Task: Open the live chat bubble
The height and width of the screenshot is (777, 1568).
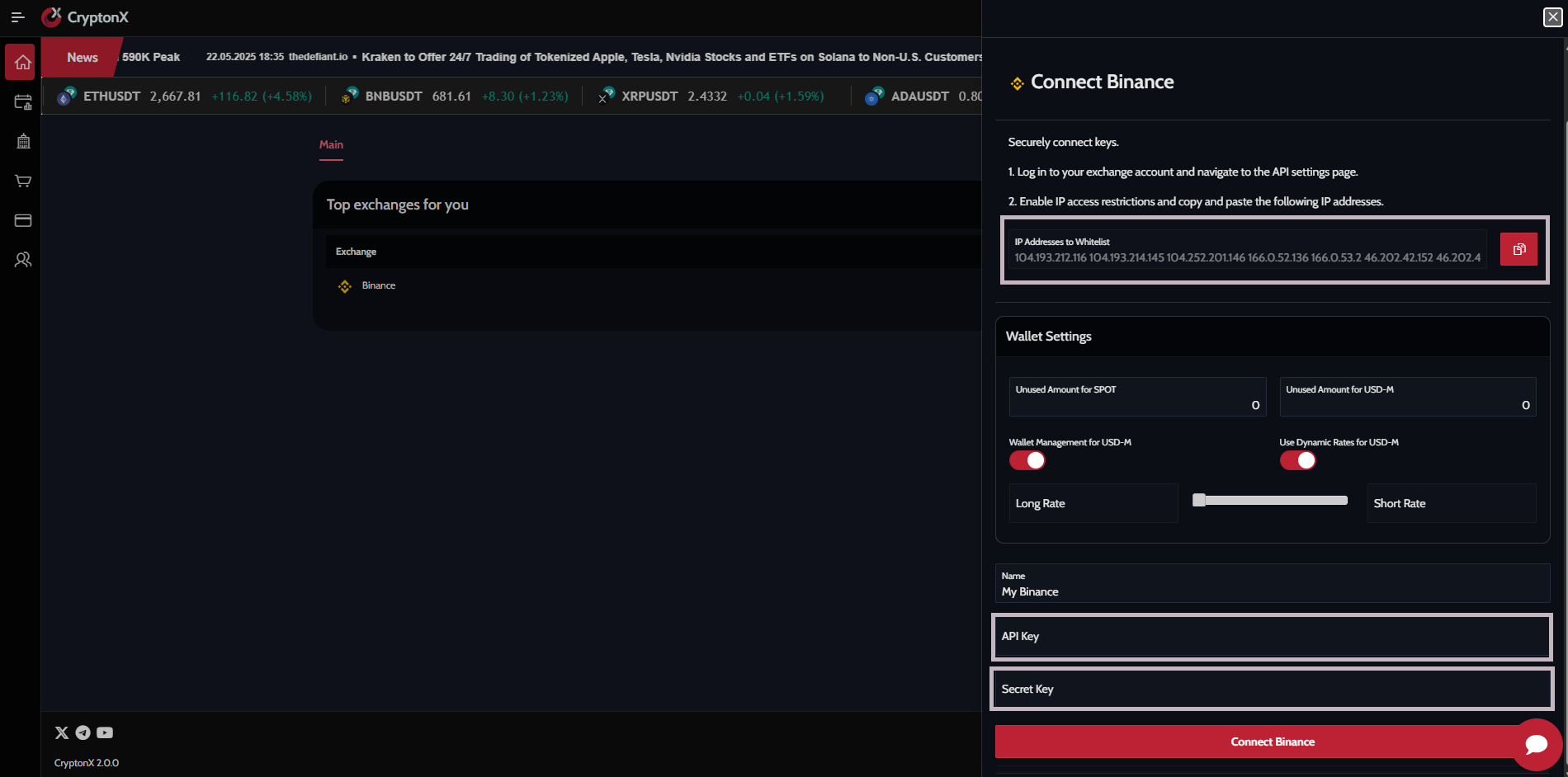Action: point(1537,745)
